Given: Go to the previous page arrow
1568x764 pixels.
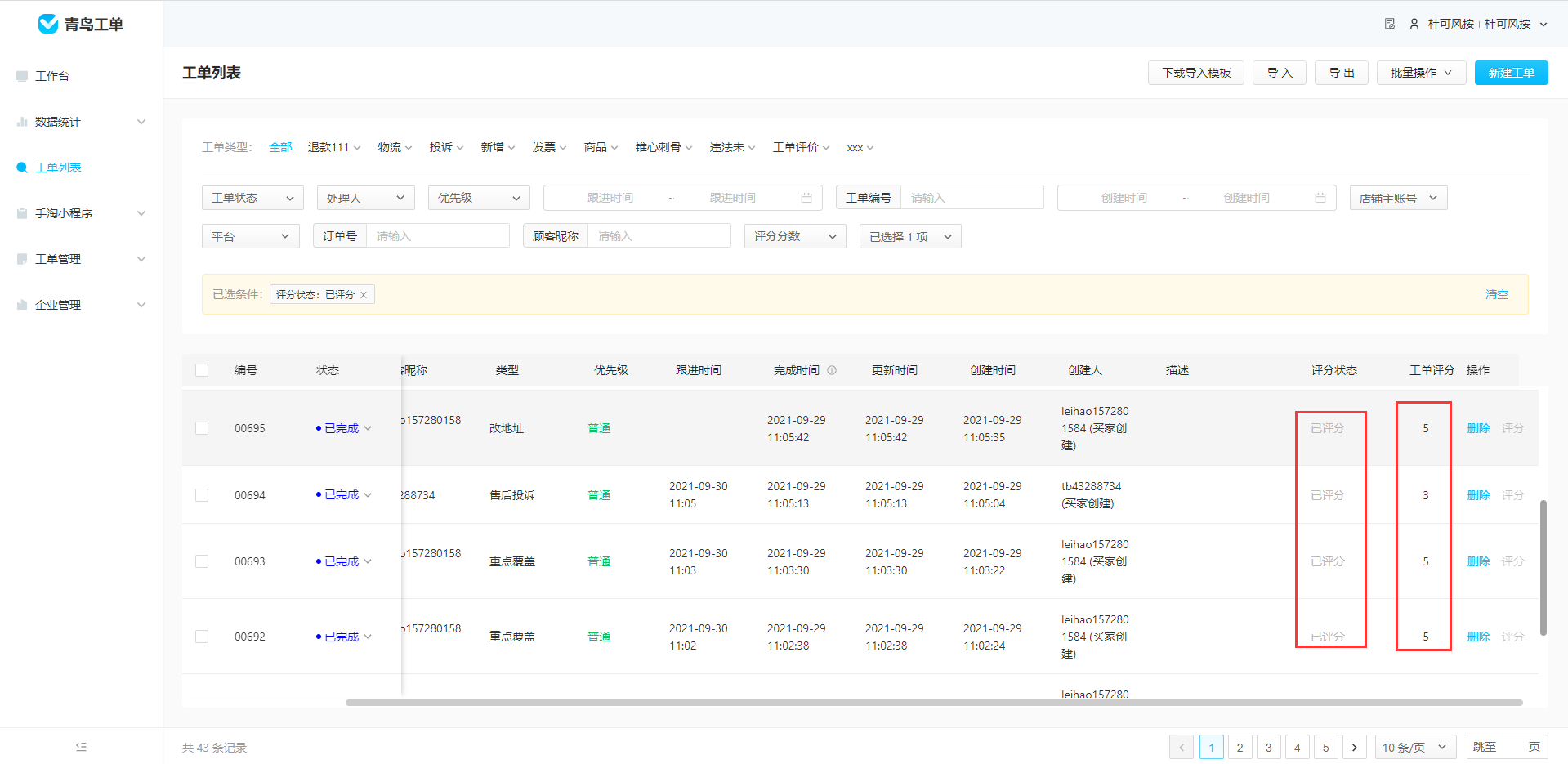Looking at the screenshot, I should coord(1182,747).
